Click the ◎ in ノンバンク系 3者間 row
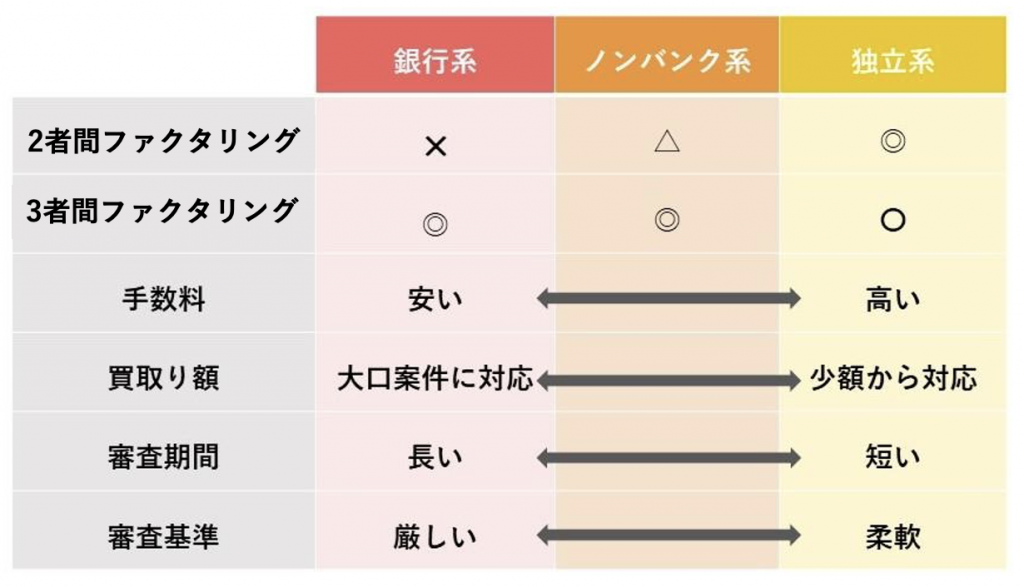The width and height of the screenshot is (1024, 588). click(667, 220)
